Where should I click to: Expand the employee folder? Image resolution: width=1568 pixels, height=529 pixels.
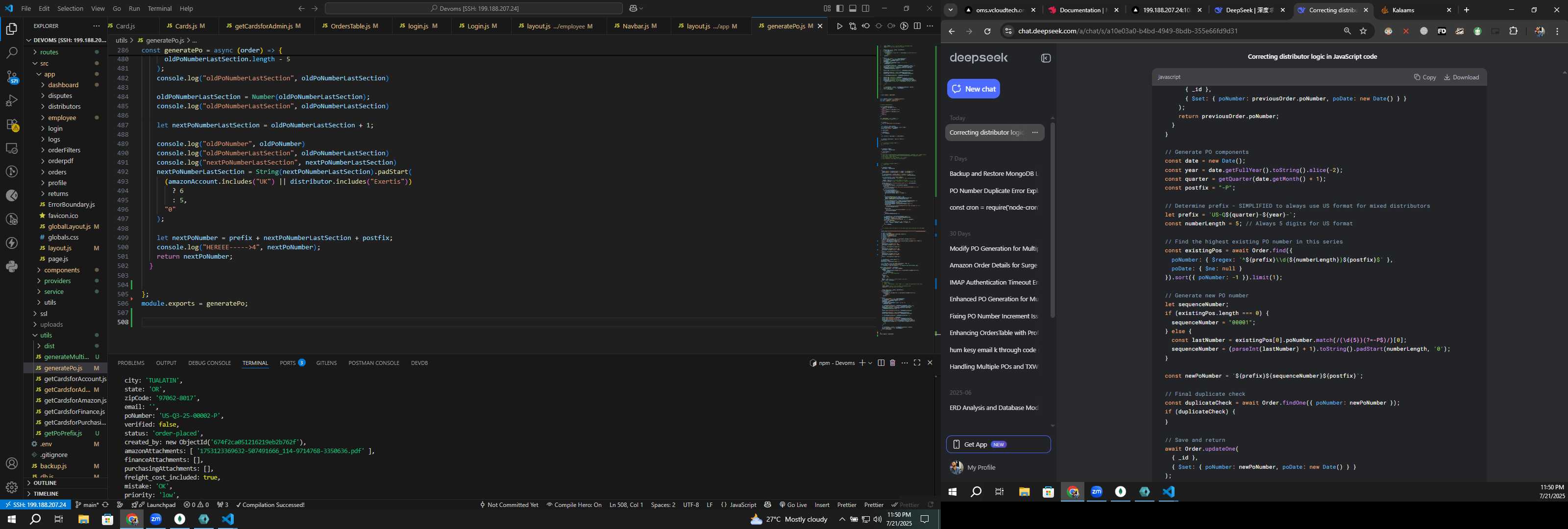tap(62, 118)
